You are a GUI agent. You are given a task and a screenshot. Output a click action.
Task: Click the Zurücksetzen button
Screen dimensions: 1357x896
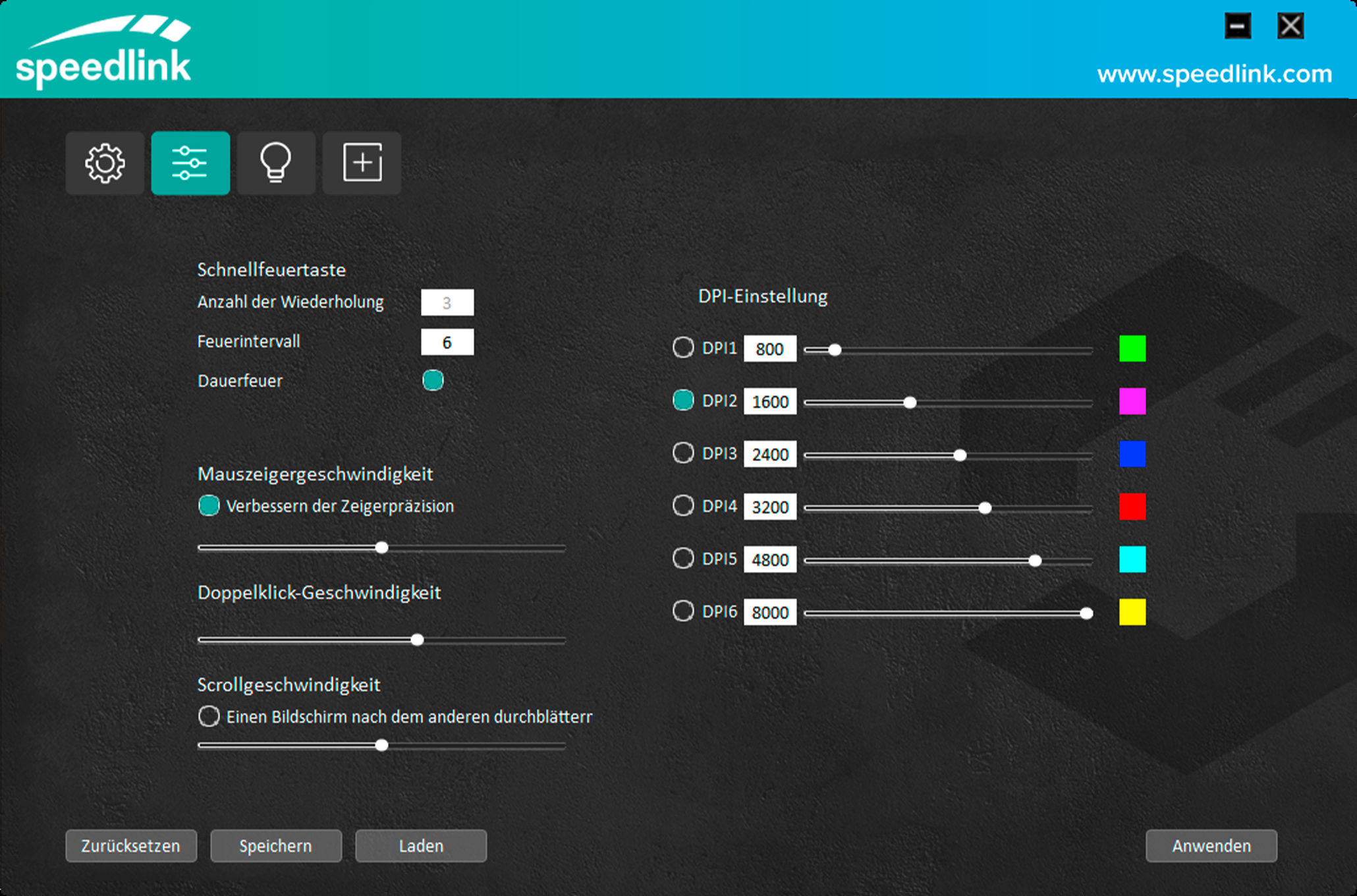point(131,846)
